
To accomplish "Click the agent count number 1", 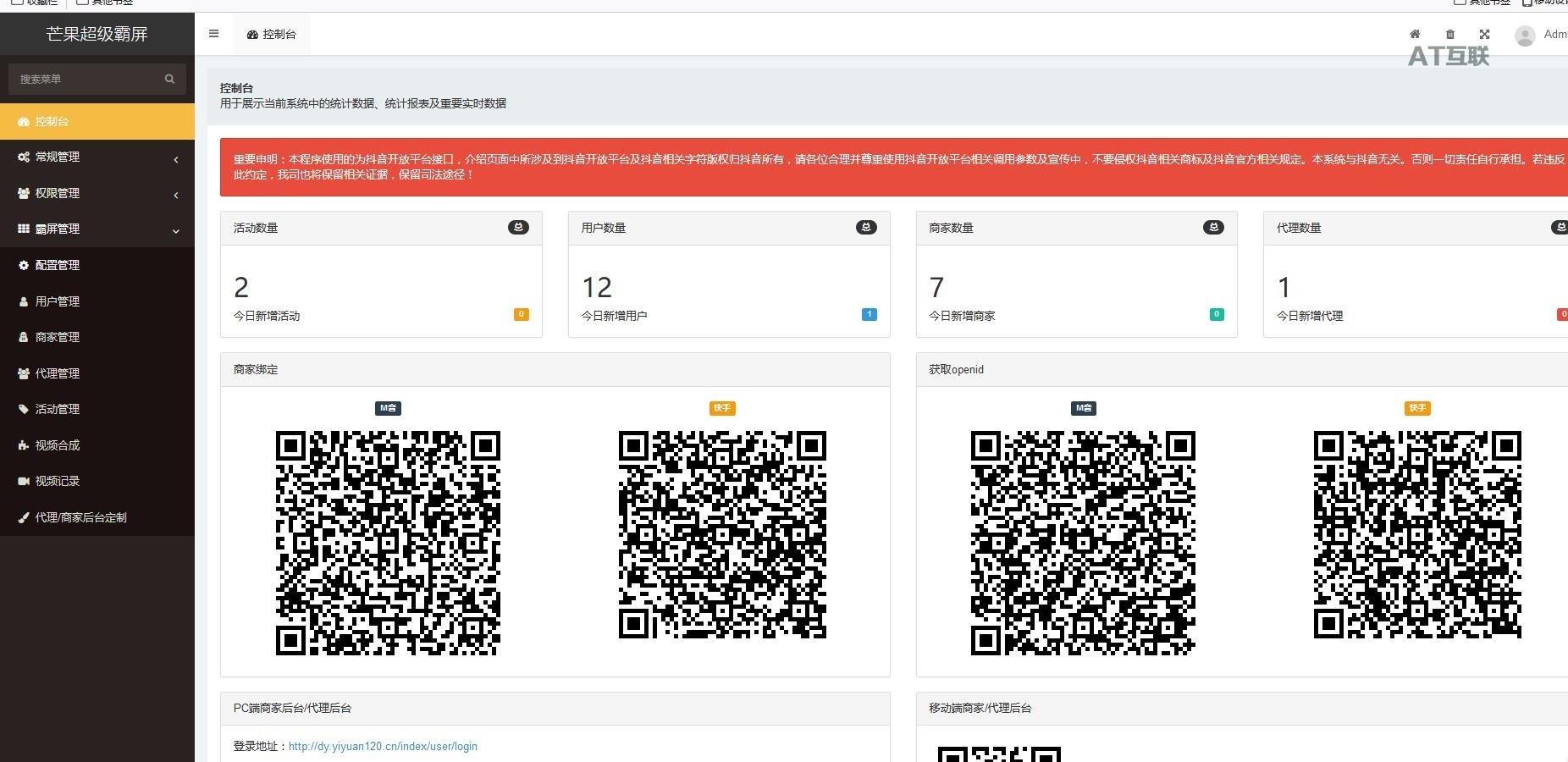I will 1284,288.
